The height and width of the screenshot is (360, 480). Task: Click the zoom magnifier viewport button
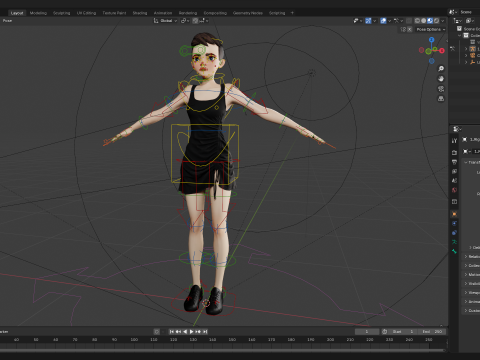coord(441,69)
